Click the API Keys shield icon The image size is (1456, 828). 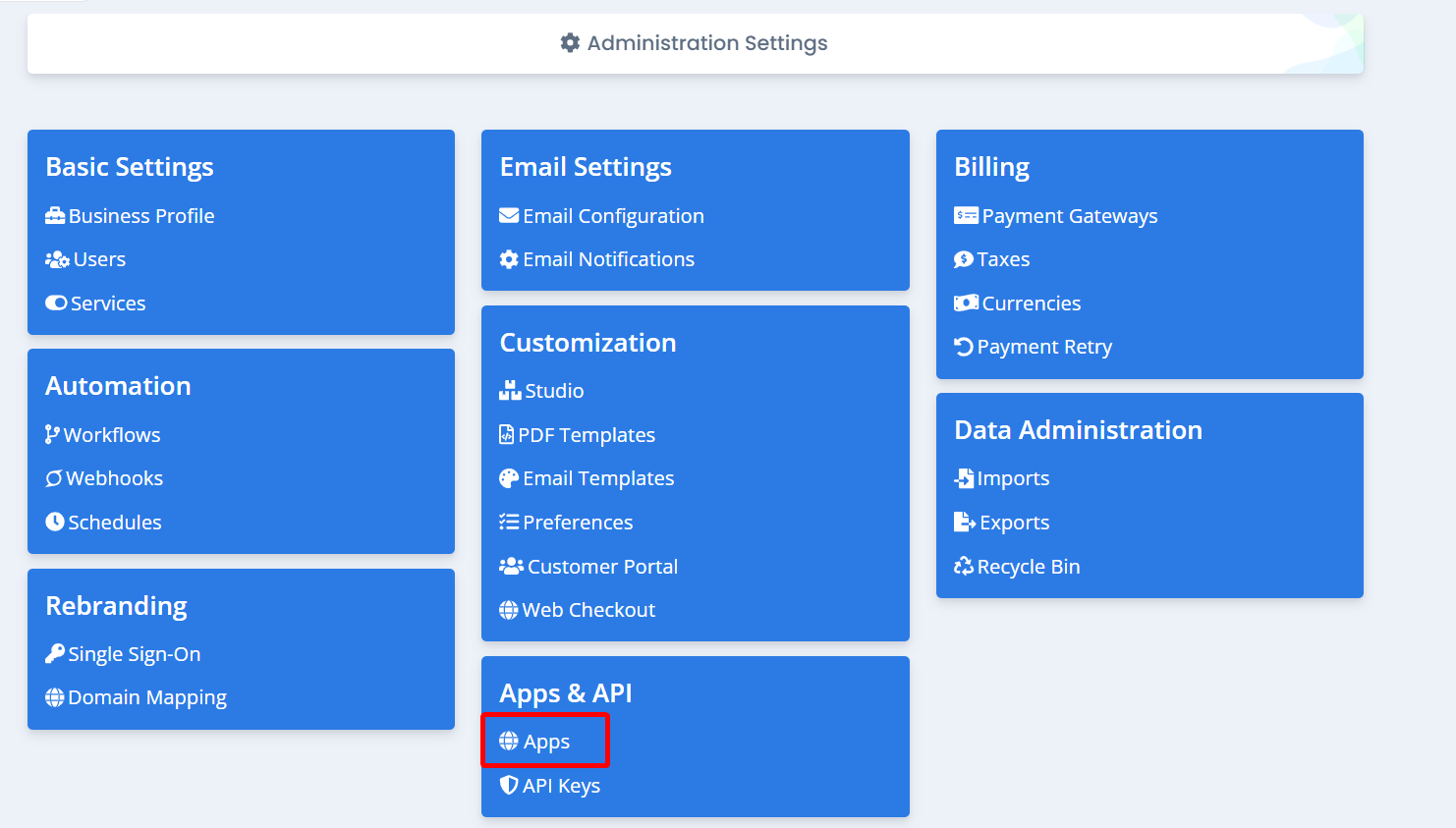509,785
